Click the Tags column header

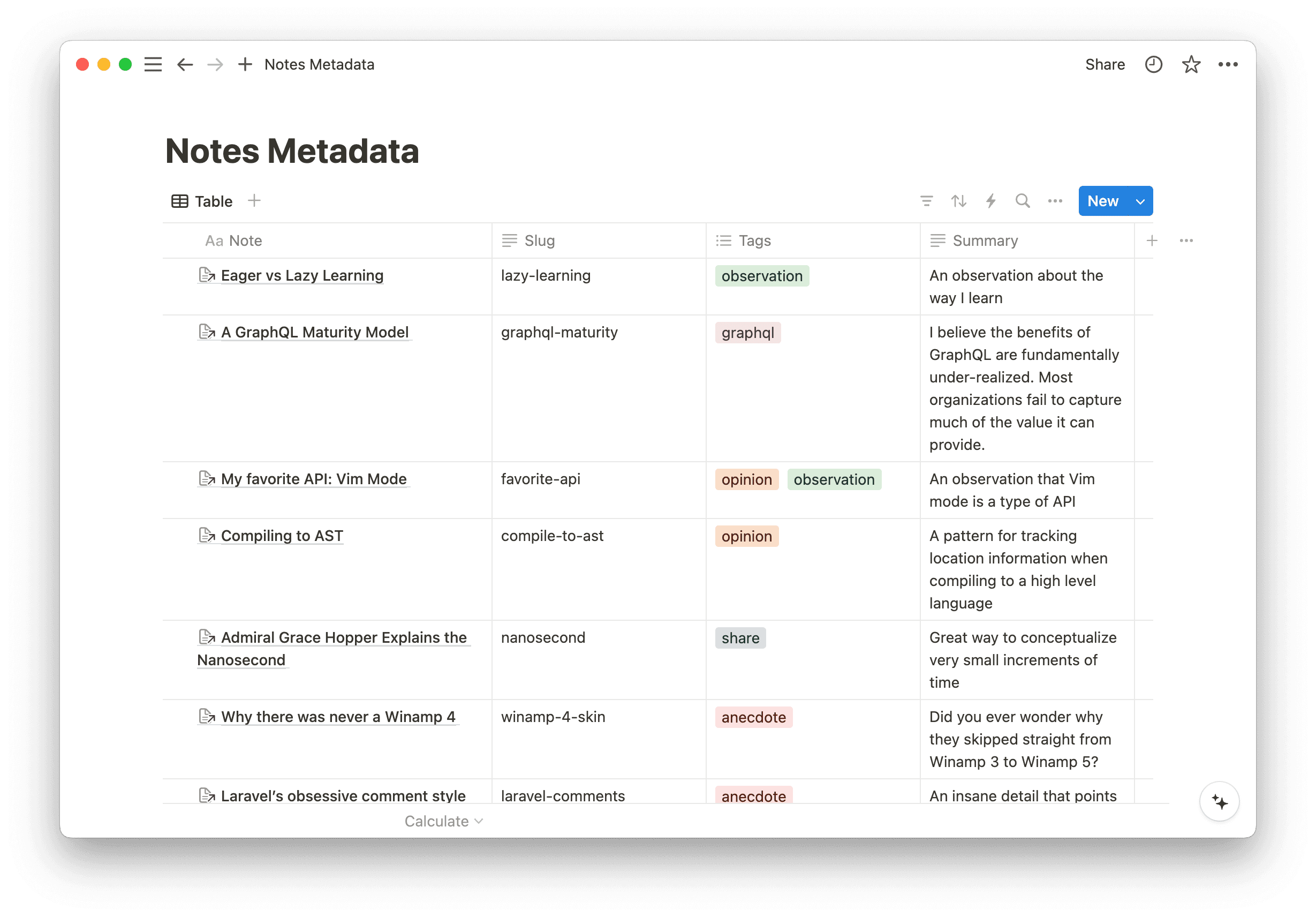tap(754, 241)
